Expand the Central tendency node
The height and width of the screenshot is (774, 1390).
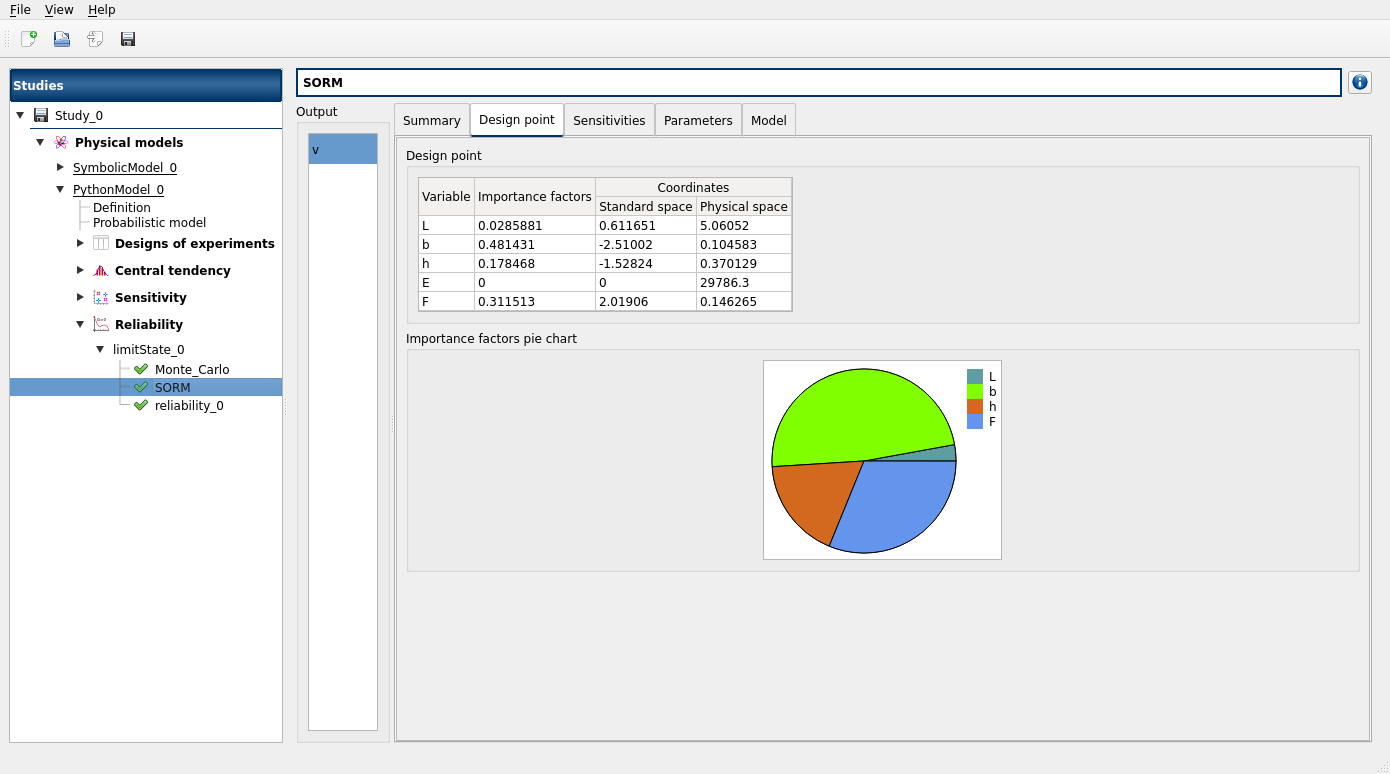click(80, 270)
